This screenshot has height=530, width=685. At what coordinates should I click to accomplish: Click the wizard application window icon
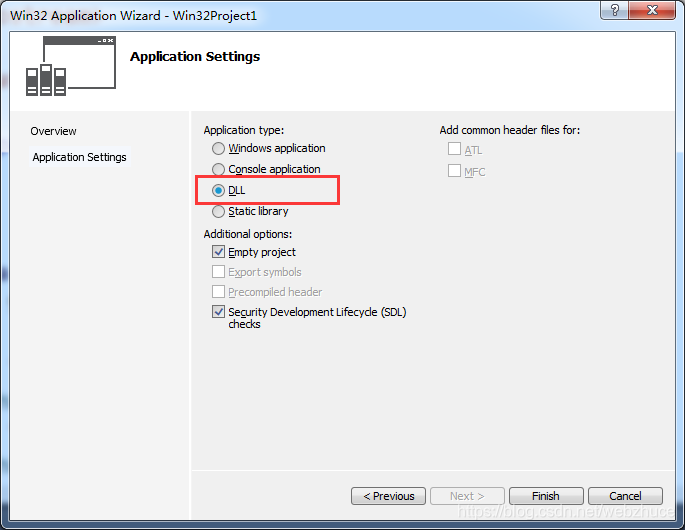[x=71, y=66]
